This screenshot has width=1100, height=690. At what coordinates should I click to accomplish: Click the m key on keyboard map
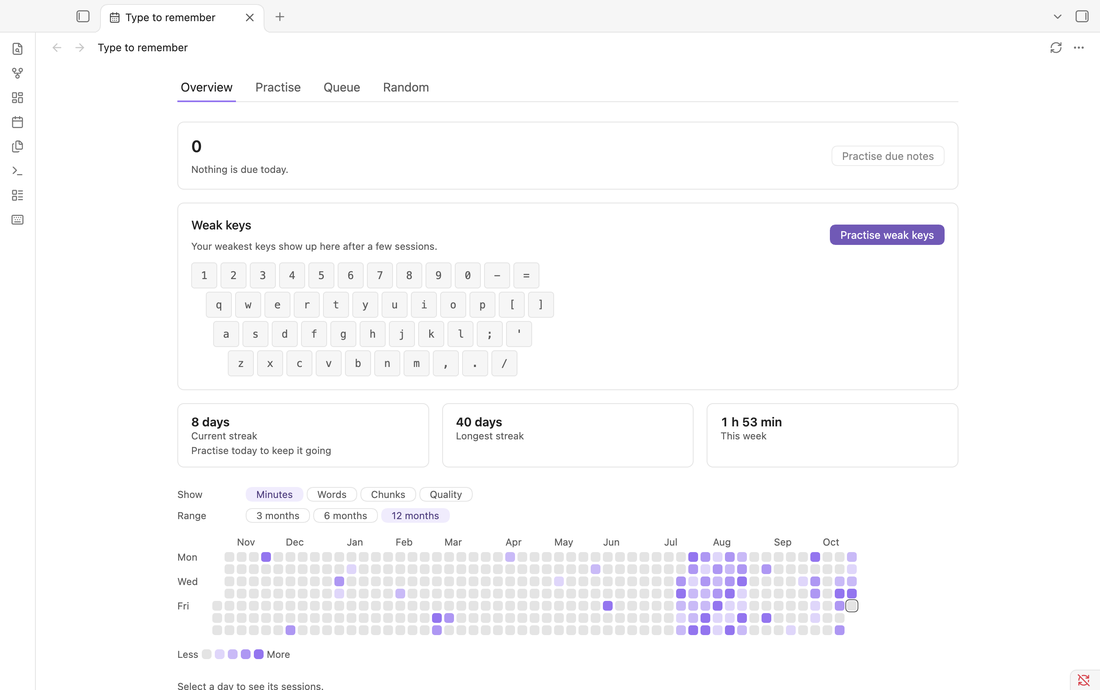pos(417,363)
